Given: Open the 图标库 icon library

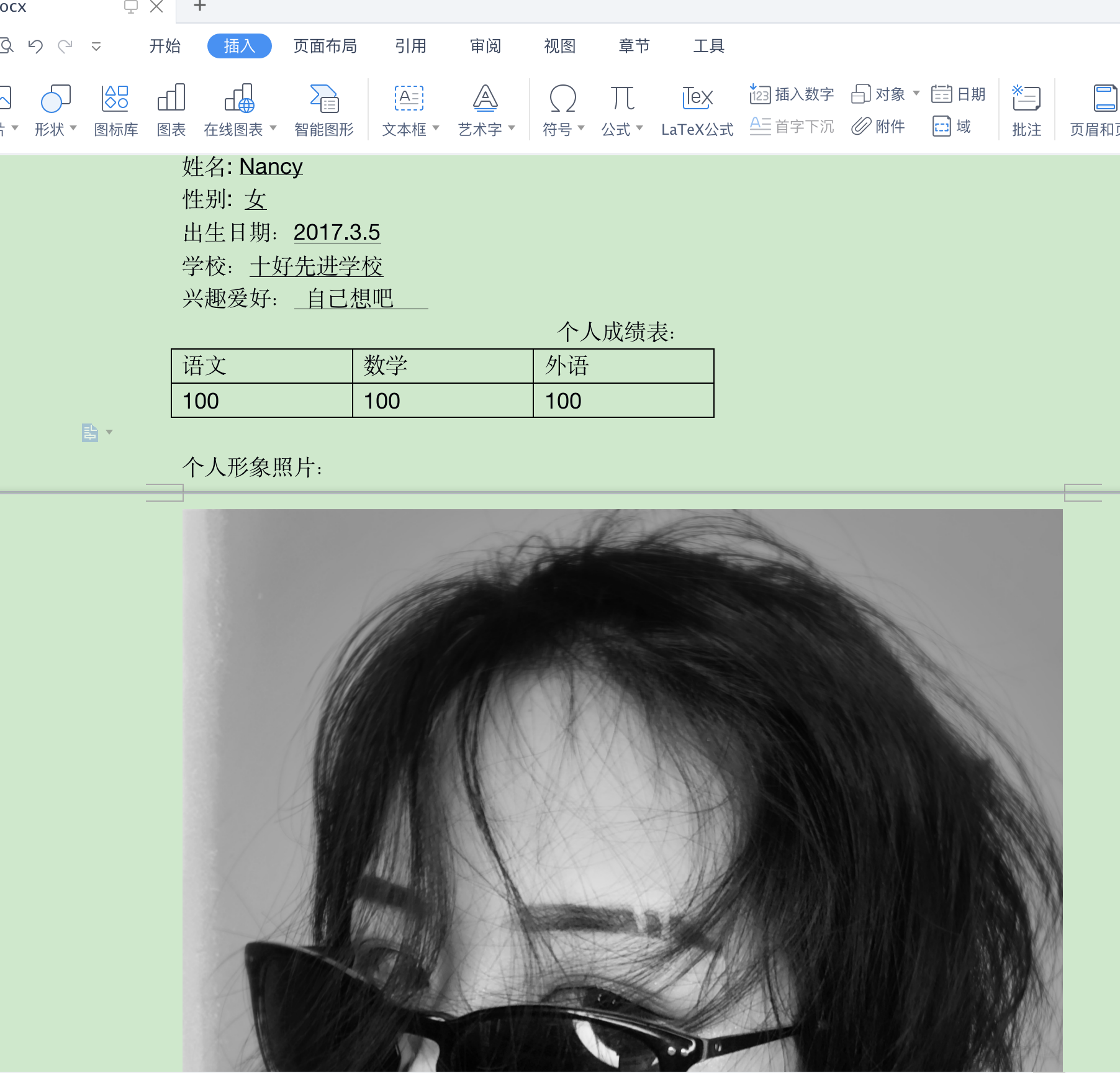Looking at the screenshot, I should (x=115, y=111).
